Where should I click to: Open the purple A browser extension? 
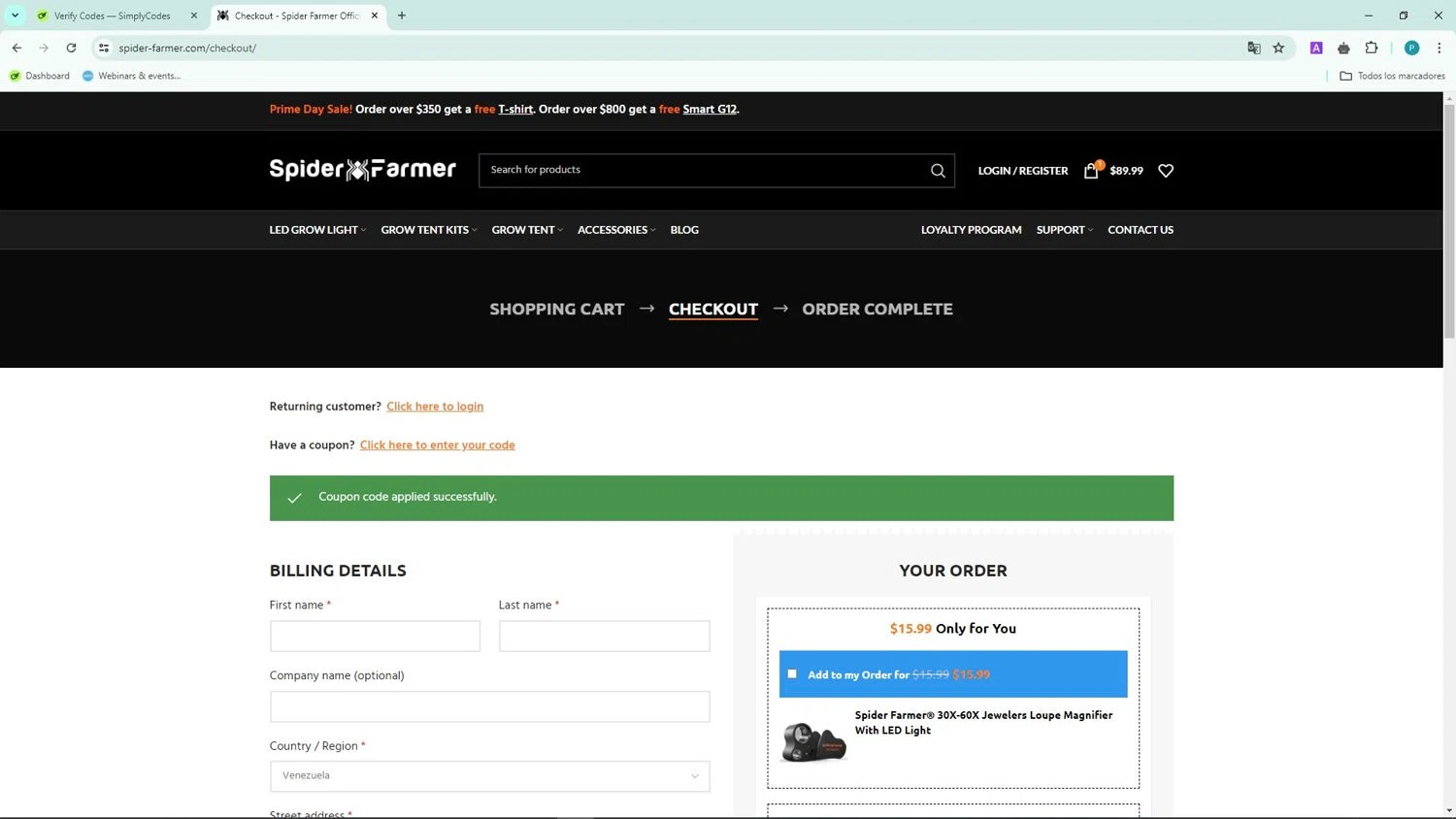[1316, 48]
